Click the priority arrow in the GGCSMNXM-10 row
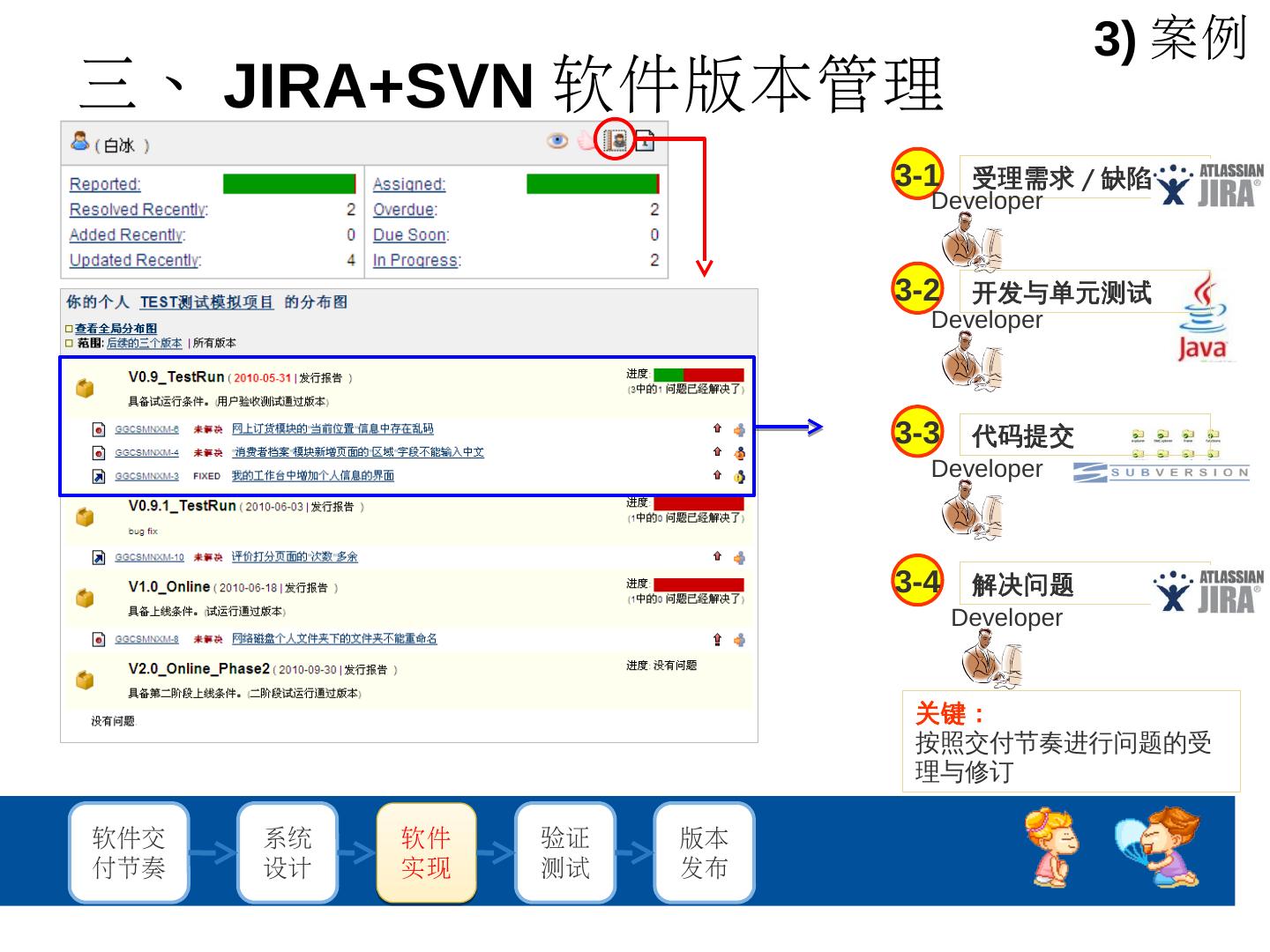1270x952 pixels. pyautogui.click(x=717, y=556)
